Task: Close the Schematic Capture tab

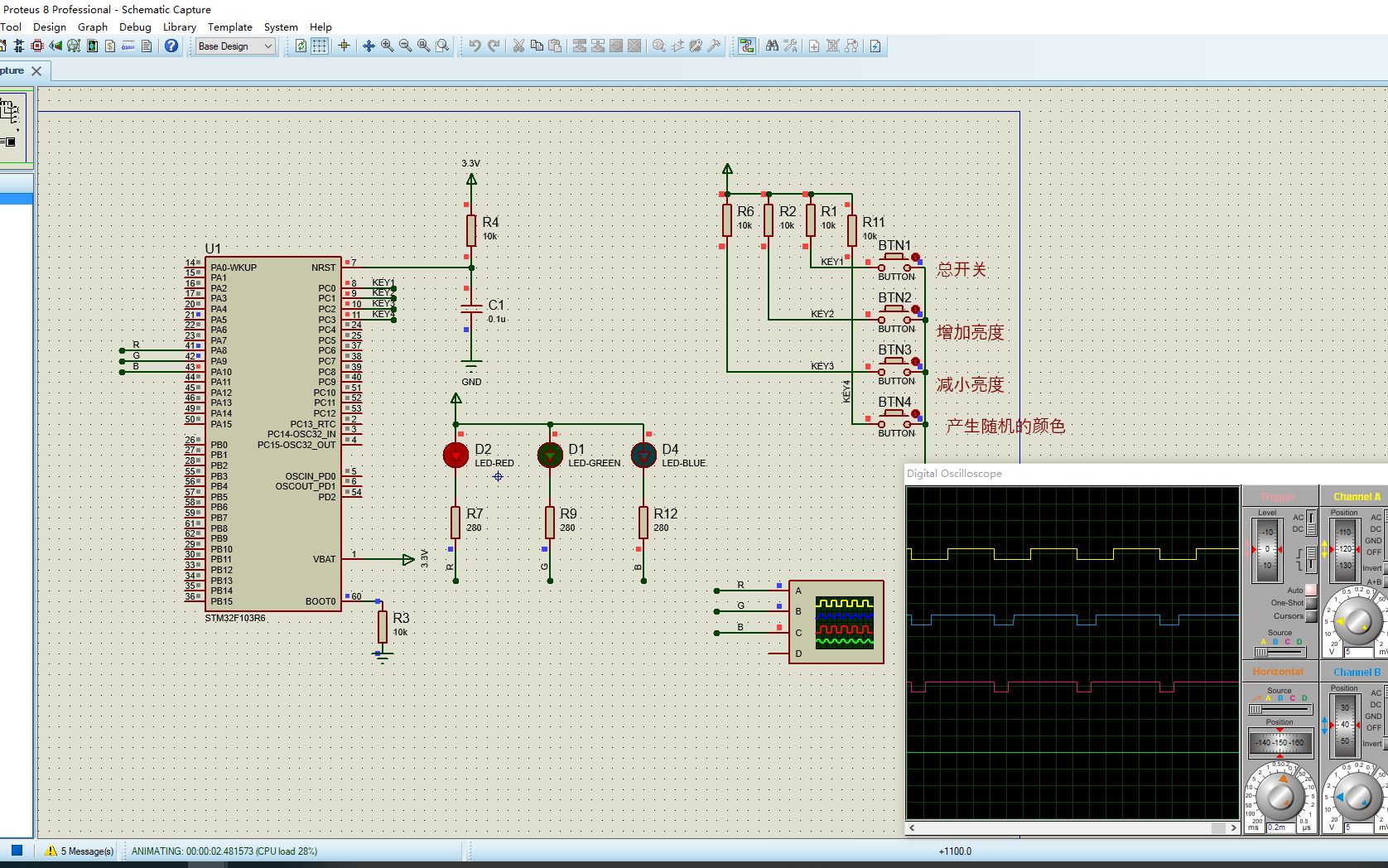Action: click(x=36, y=71)
